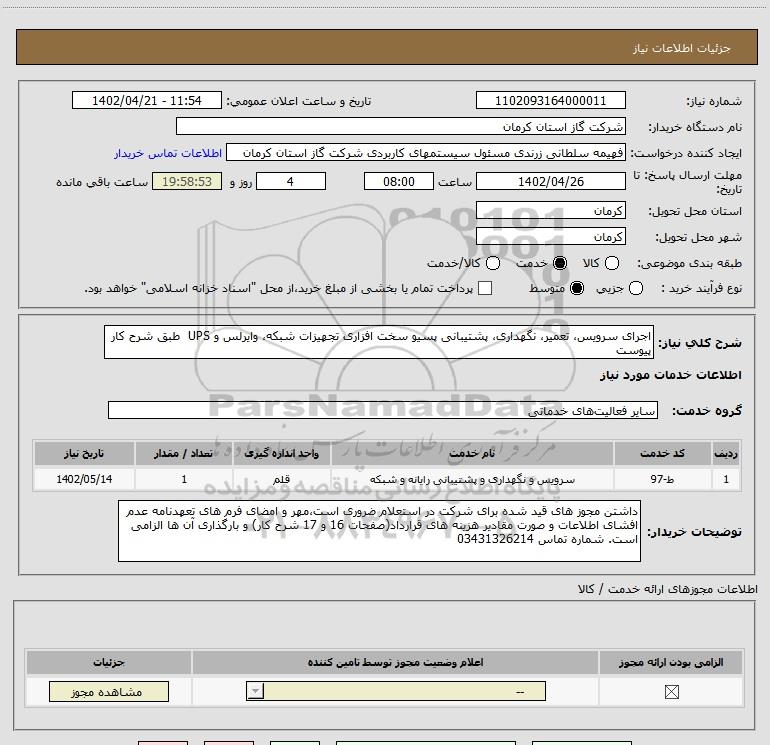Select the کالا/خدمت category radio button
The image size is (770, 745).
493,263
